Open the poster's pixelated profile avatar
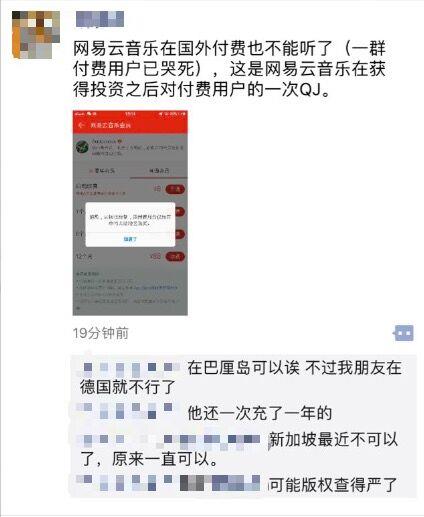The width and height of the screenshot is (424, 517). click(36, 35)
